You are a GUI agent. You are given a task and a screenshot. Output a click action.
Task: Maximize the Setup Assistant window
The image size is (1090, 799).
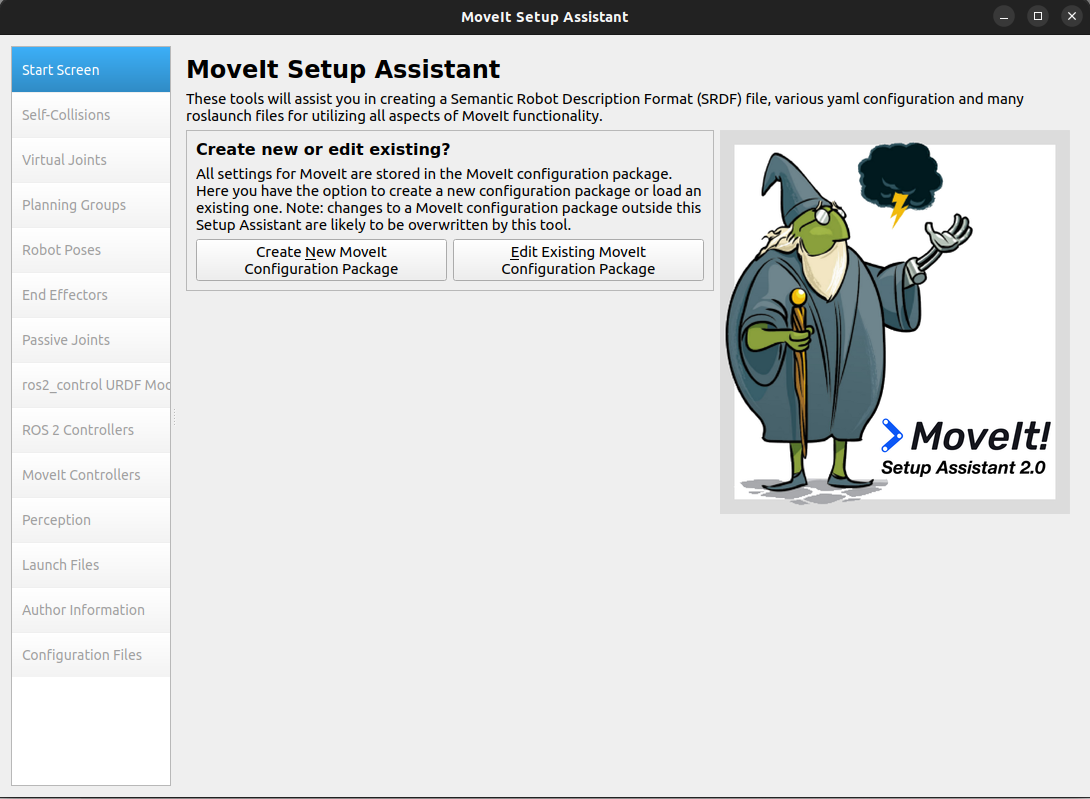point(1037,16)
